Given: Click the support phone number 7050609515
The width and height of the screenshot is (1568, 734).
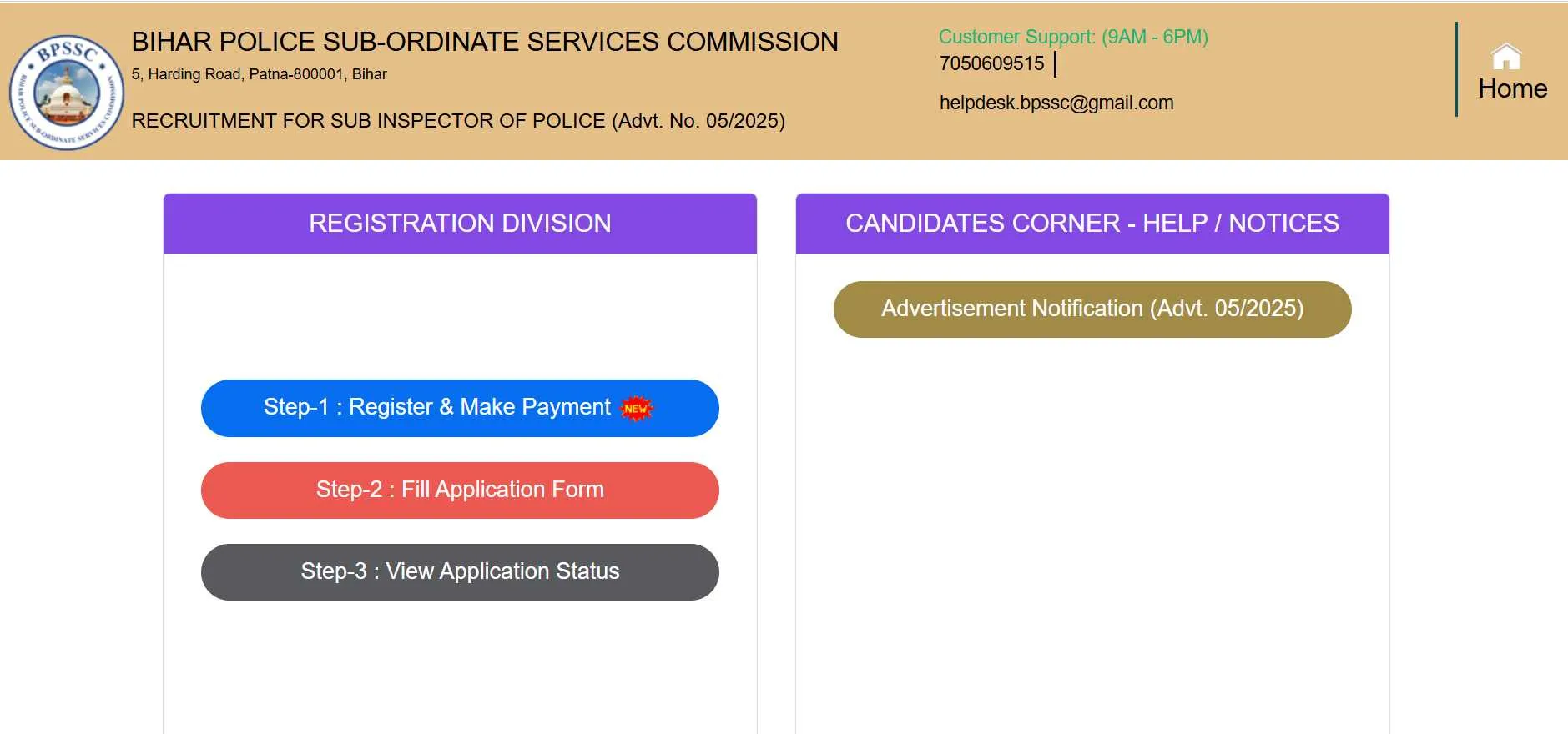Looking at the screenshot, I should [991, 63].
